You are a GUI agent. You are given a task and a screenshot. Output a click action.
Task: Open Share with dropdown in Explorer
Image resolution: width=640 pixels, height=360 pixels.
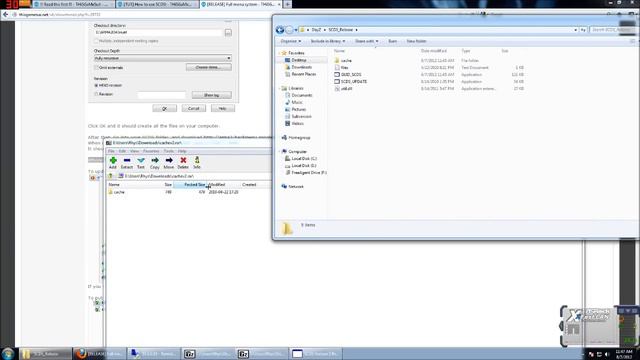[367, 41]
